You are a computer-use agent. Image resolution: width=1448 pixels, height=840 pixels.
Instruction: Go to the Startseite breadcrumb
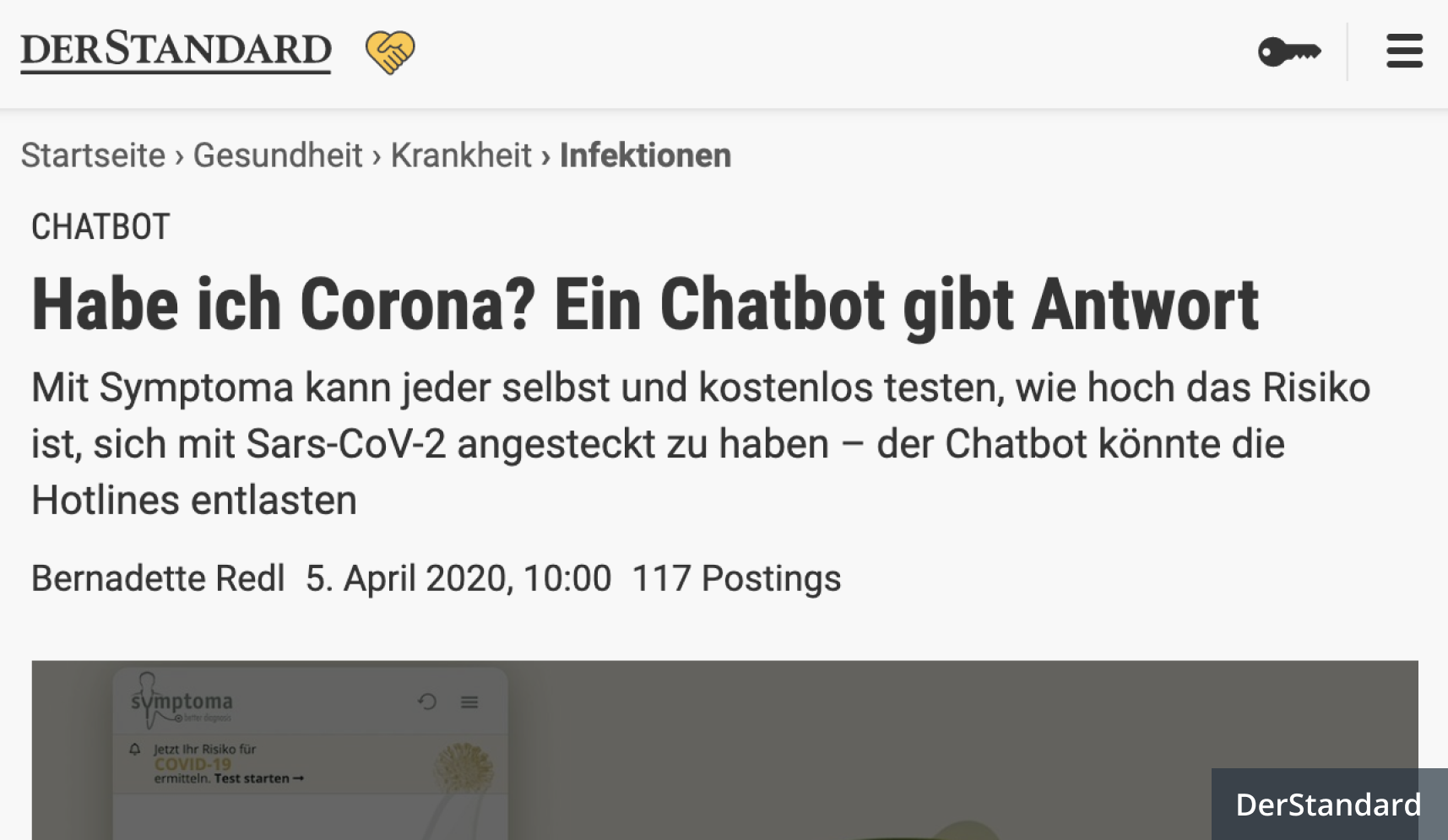pos(93,155)
